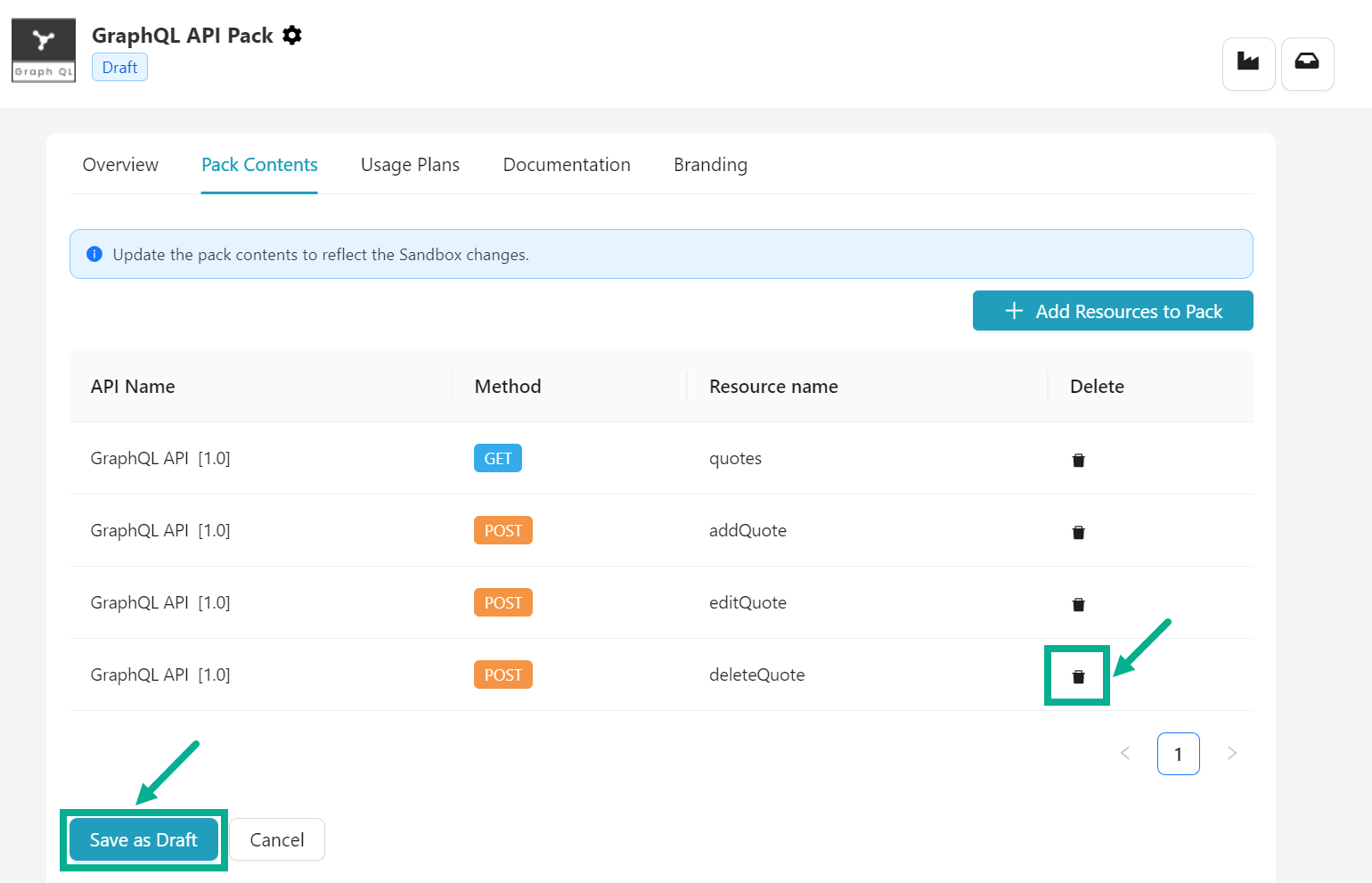Cancel the pack content changes

click(x=276, y=839)
